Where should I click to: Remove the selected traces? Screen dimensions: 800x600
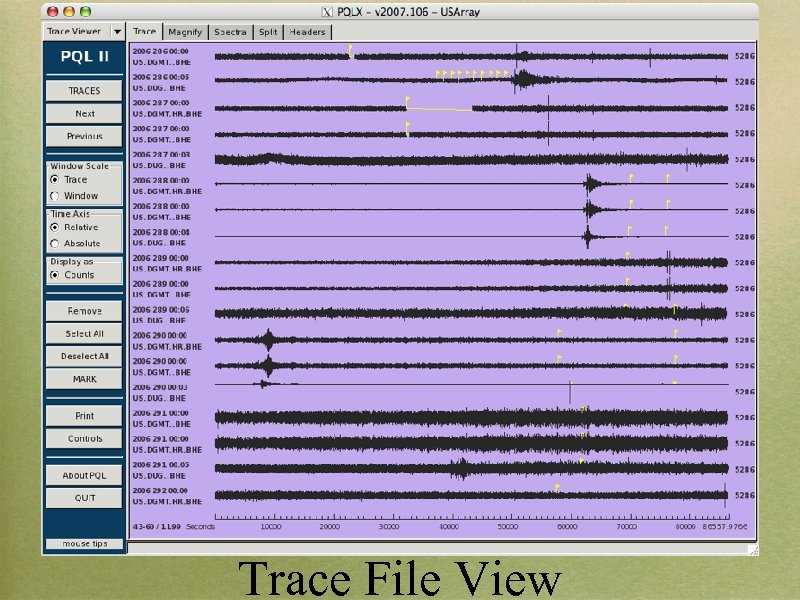click(x=83, y=310)
